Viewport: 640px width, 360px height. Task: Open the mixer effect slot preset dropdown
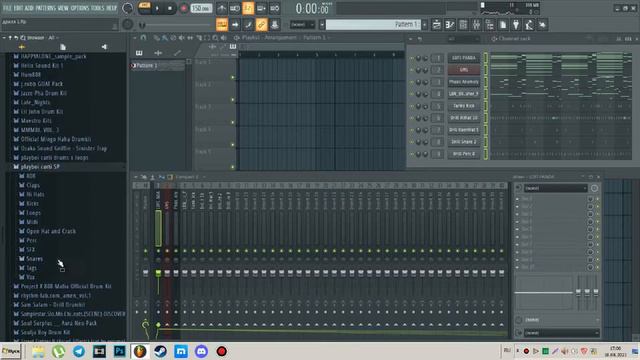click(x=556, y=188)
